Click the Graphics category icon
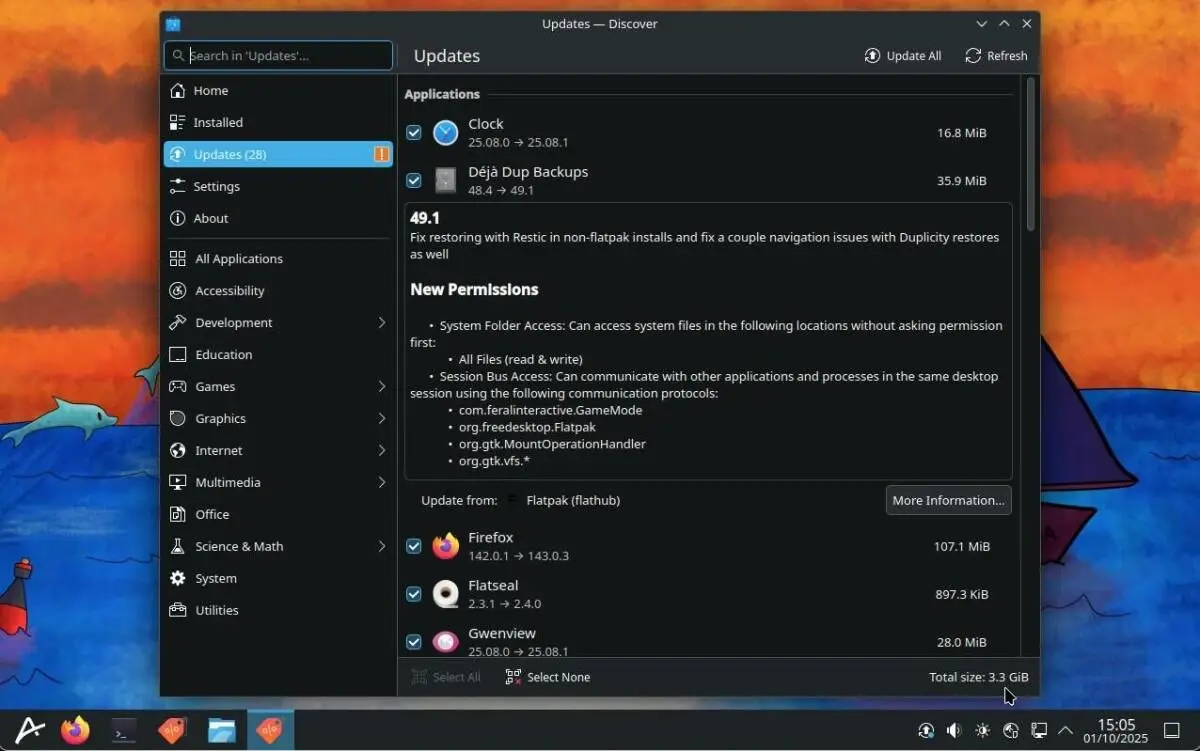This screenshot has height=751, width=1200. (x=177, y=418)
